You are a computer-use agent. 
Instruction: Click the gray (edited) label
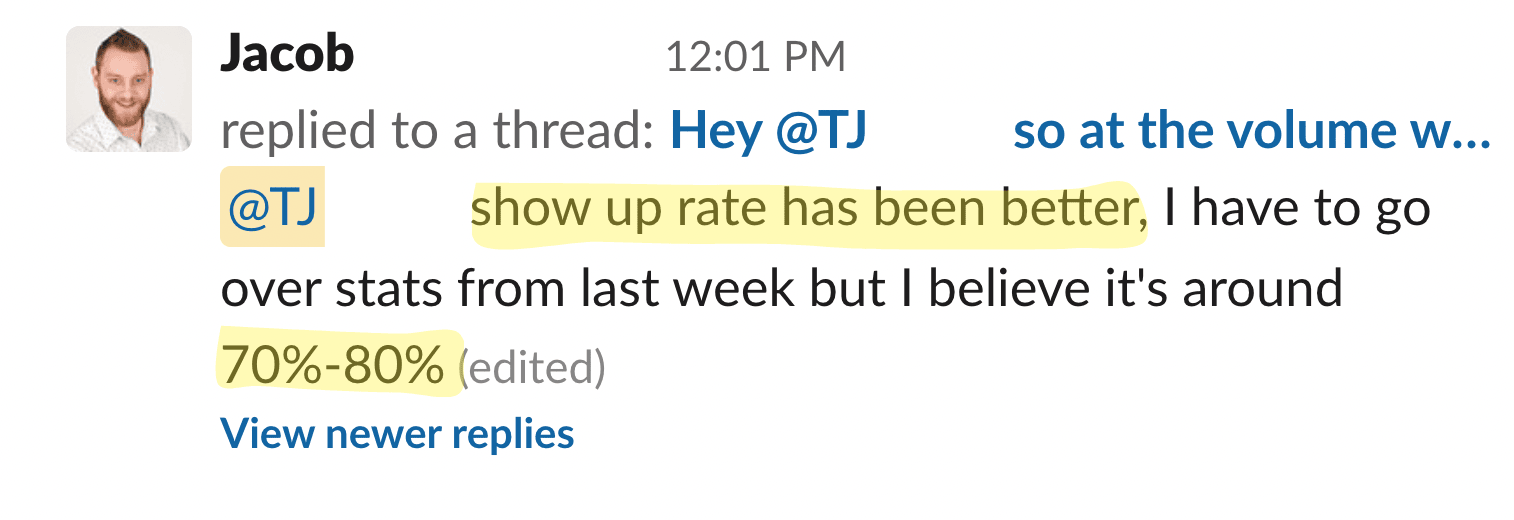tap(532, 369)
